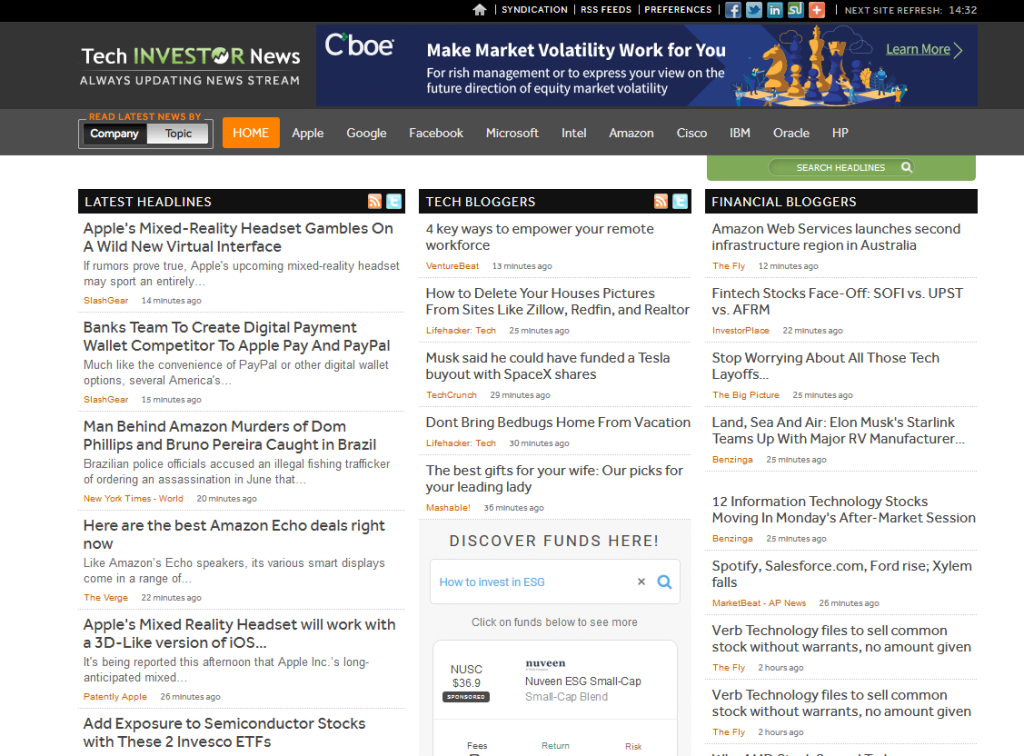Click the fund search magnifier icon
The height and width of the screenshot is (756, 1024).
(x=664, y=582)
